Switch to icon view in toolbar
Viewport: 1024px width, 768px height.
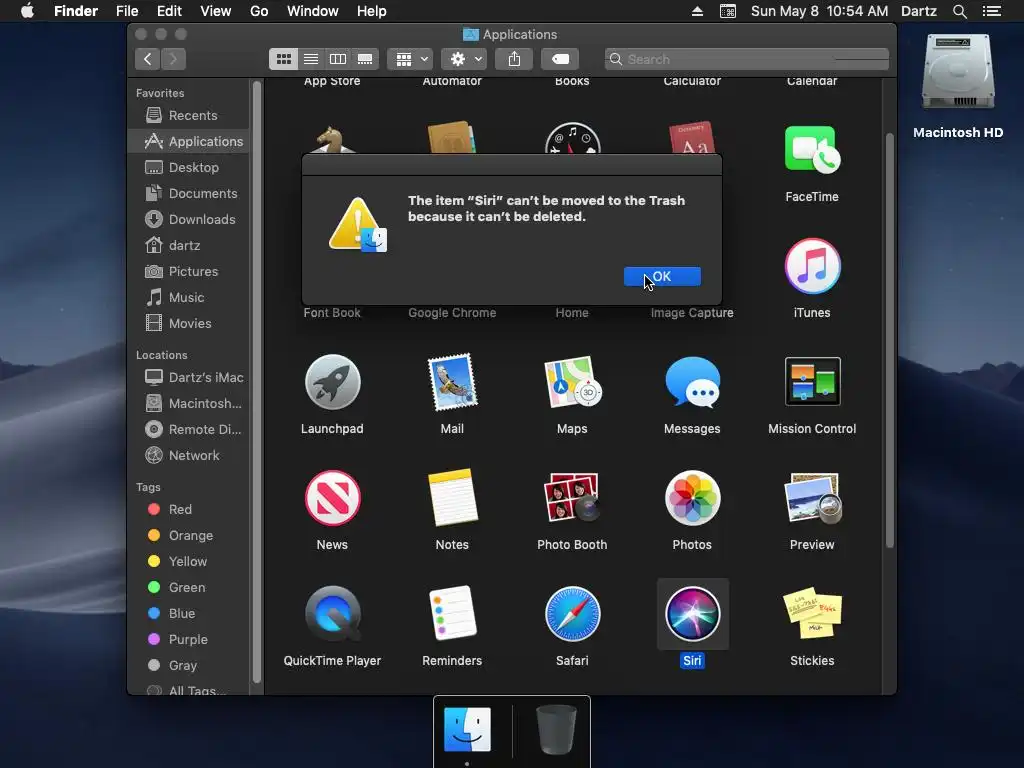click(283, 59)
